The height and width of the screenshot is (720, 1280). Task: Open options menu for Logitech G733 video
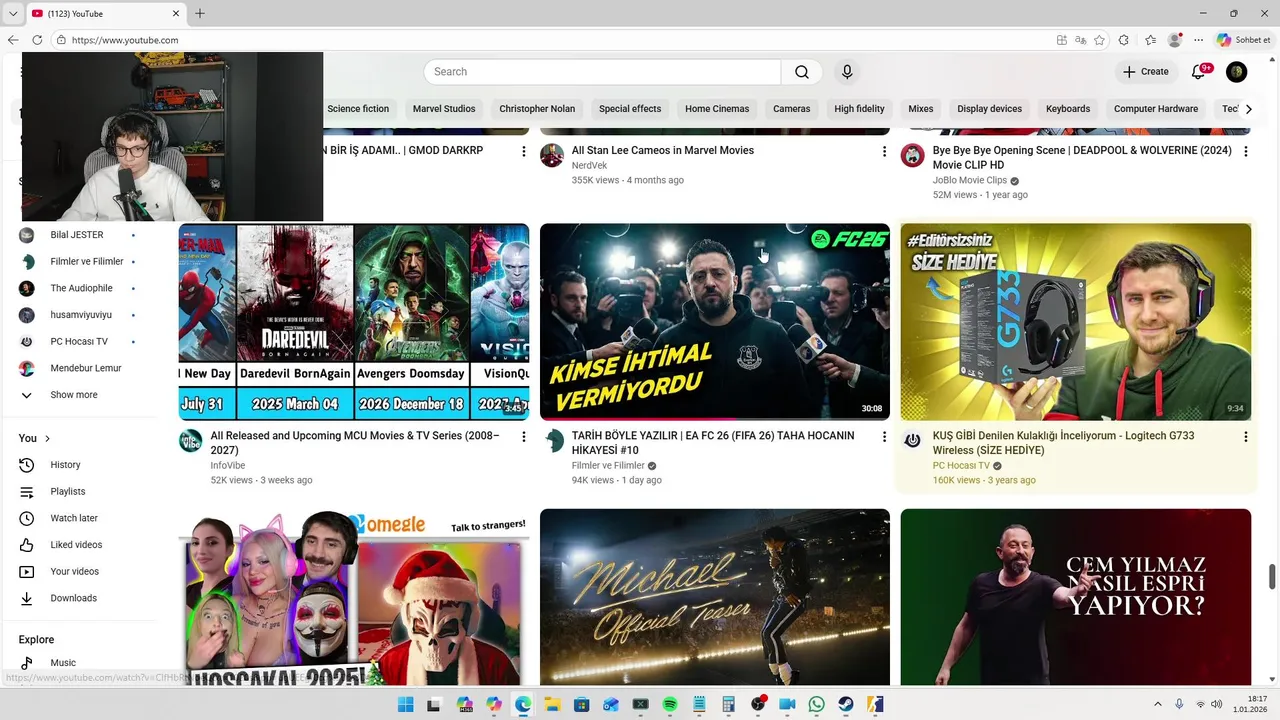1245,437
